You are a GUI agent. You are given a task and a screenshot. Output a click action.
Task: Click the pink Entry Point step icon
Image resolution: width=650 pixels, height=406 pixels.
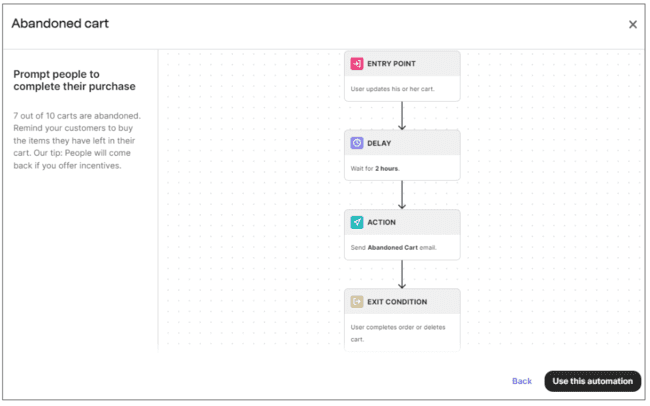coord(357,64)
